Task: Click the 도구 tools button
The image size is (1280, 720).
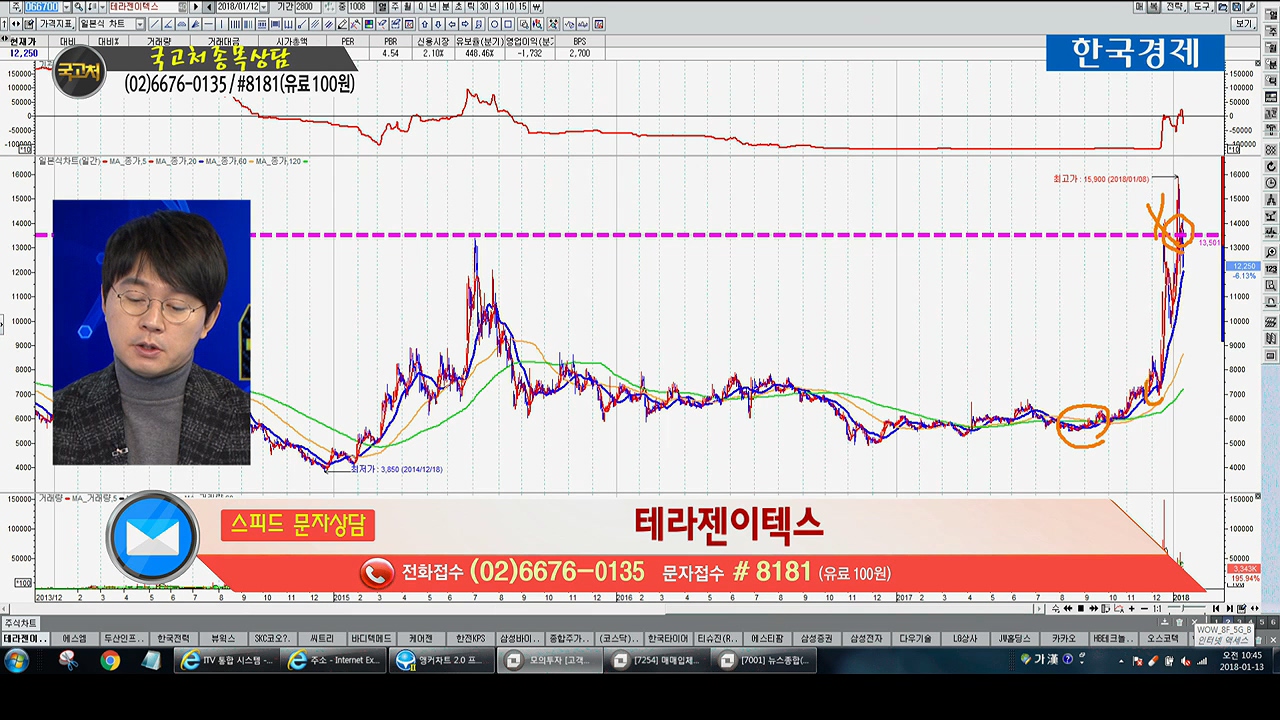Action: pos(1201,7)
